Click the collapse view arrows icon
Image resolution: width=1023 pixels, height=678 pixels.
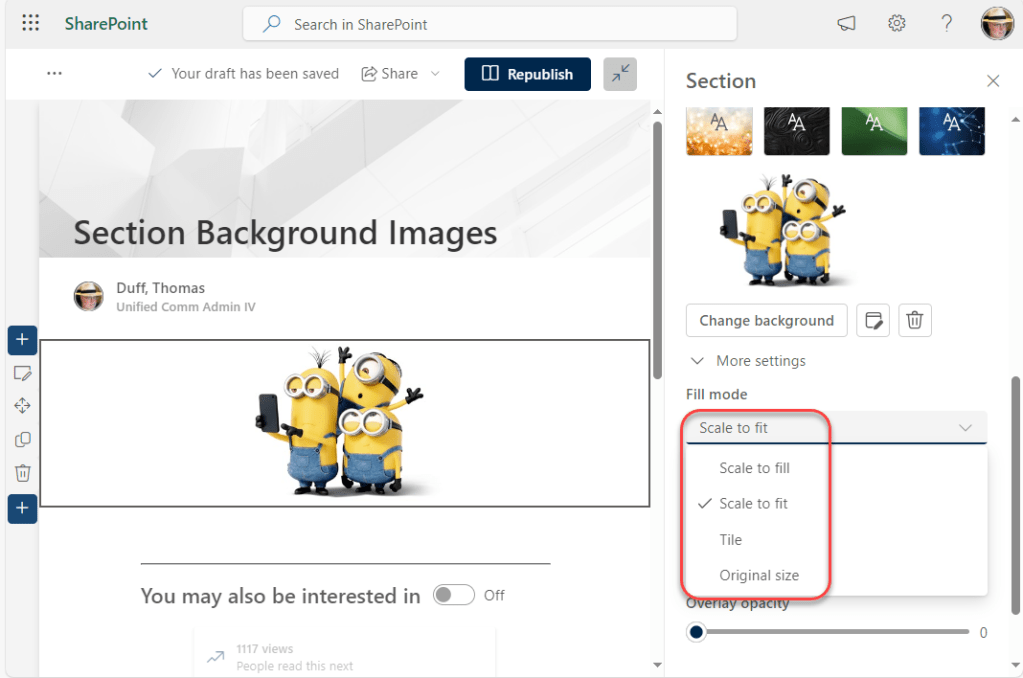coord(620,74)
